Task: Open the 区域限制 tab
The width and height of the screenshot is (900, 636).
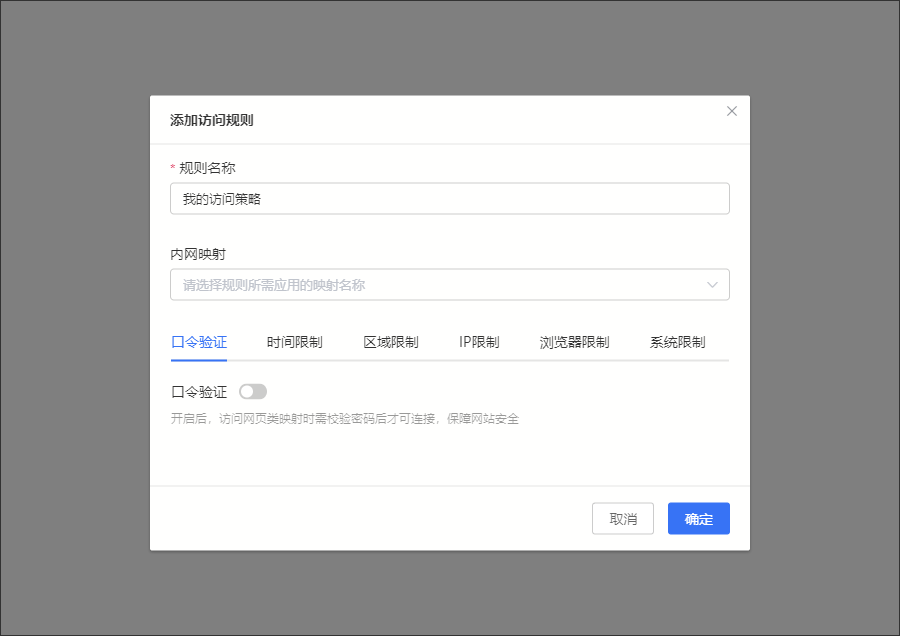Action: tap(390, 342)
